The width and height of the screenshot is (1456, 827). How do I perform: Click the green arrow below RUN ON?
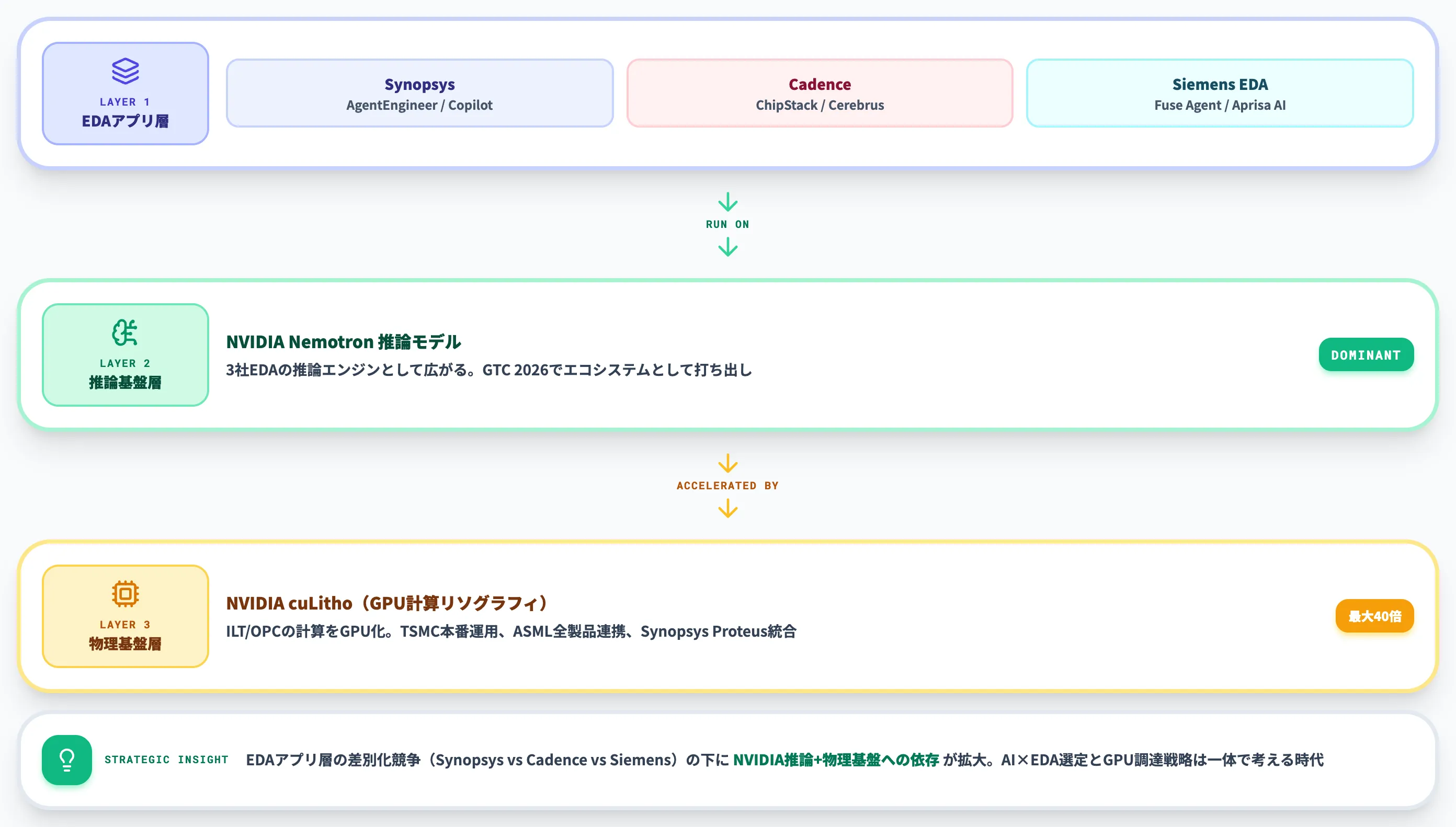[x=727, y=247]
